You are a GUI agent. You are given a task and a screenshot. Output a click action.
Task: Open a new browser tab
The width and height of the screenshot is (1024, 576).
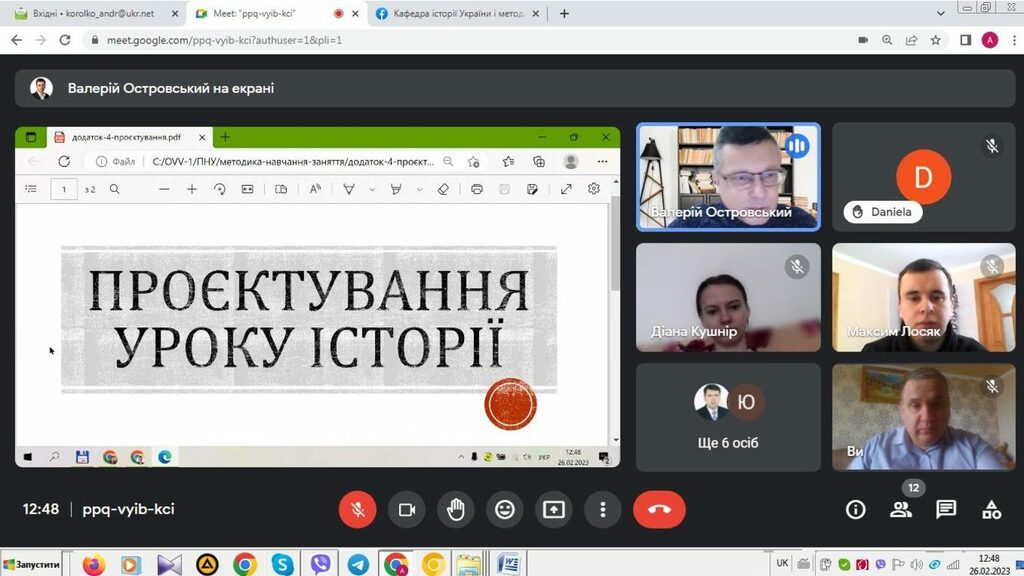pyautogui.click(x=564, y=14)
